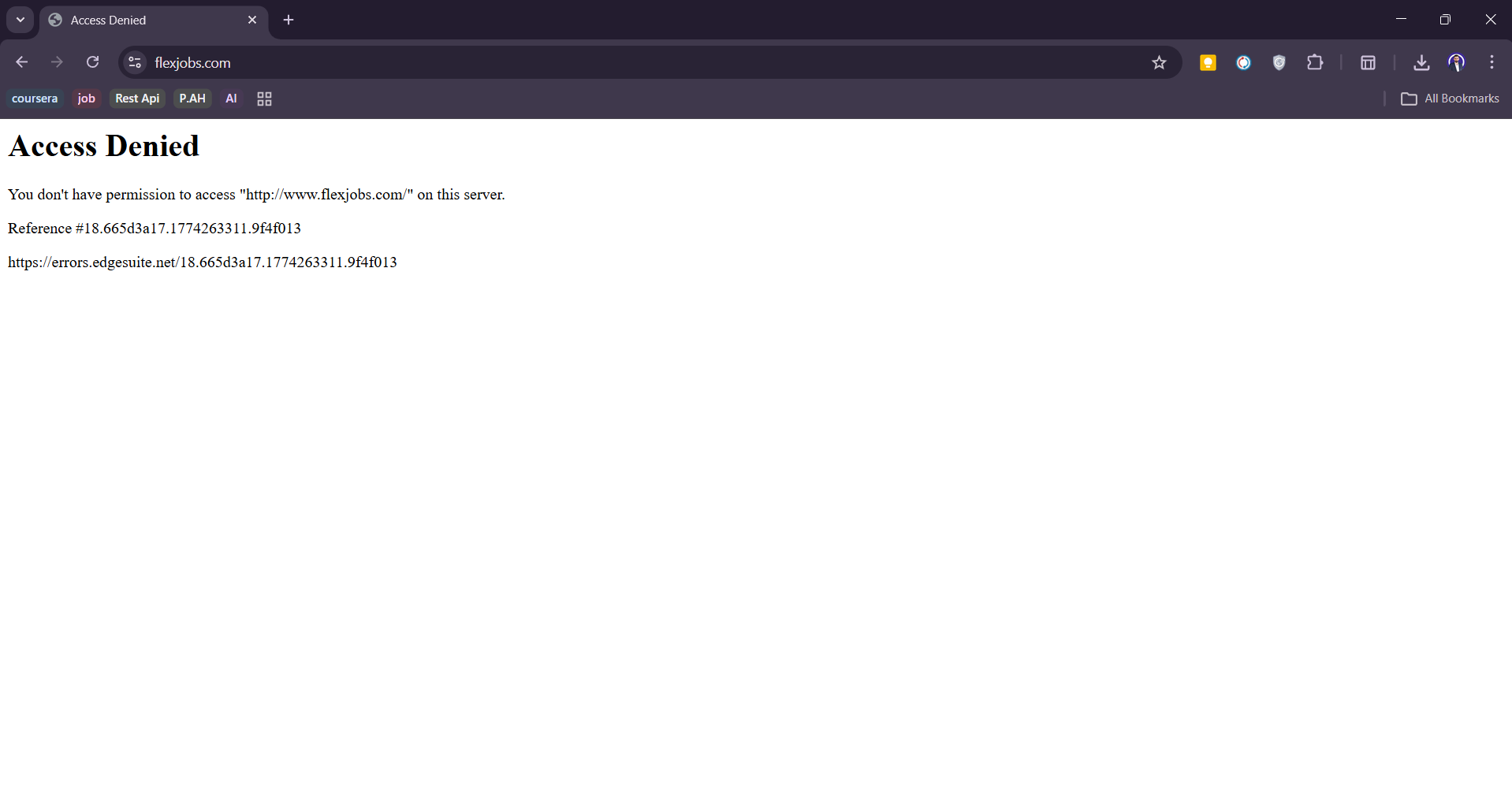Toggle the browser side panel
This screenshot has width=1512, height=800.
click(1368, 62)
